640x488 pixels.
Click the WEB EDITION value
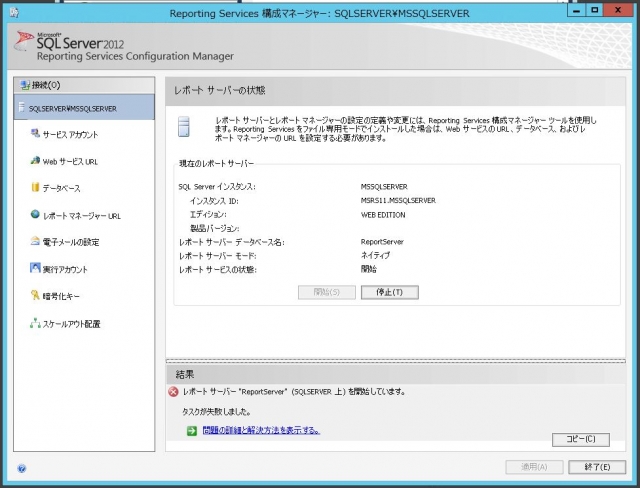click(383, 215)
